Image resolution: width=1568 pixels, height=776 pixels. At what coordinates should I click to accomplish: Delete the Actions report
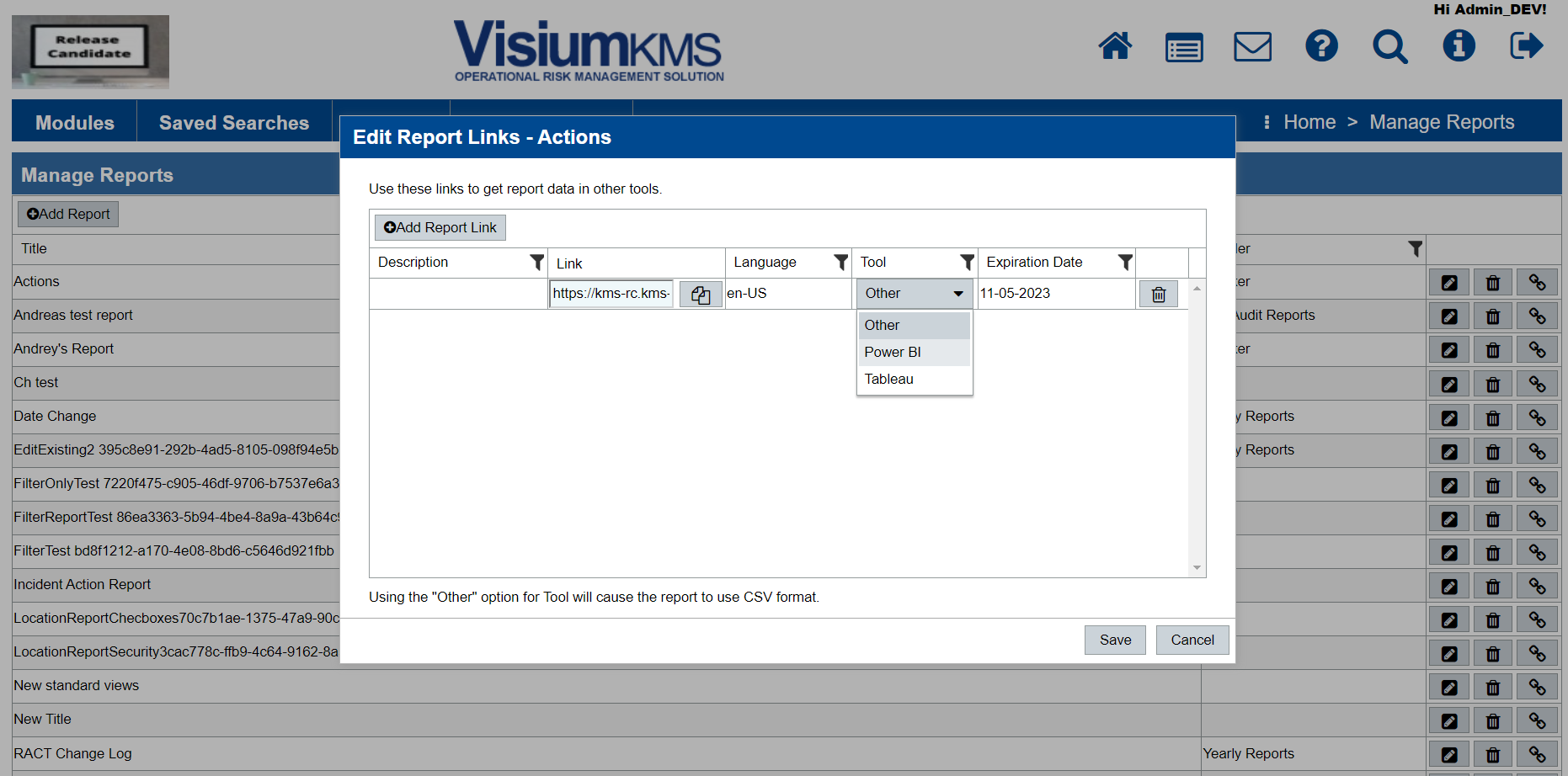click(x=1493, y=283)
